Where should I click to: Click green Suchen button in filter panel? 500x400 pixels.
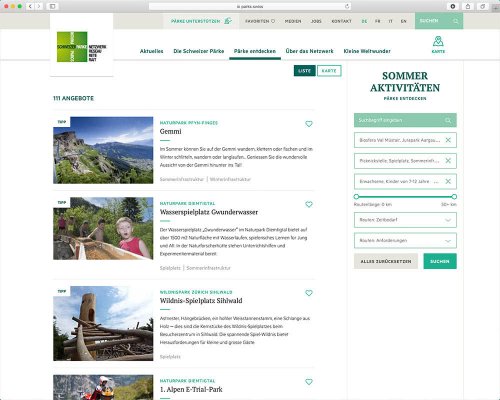[x=440, y=261]
